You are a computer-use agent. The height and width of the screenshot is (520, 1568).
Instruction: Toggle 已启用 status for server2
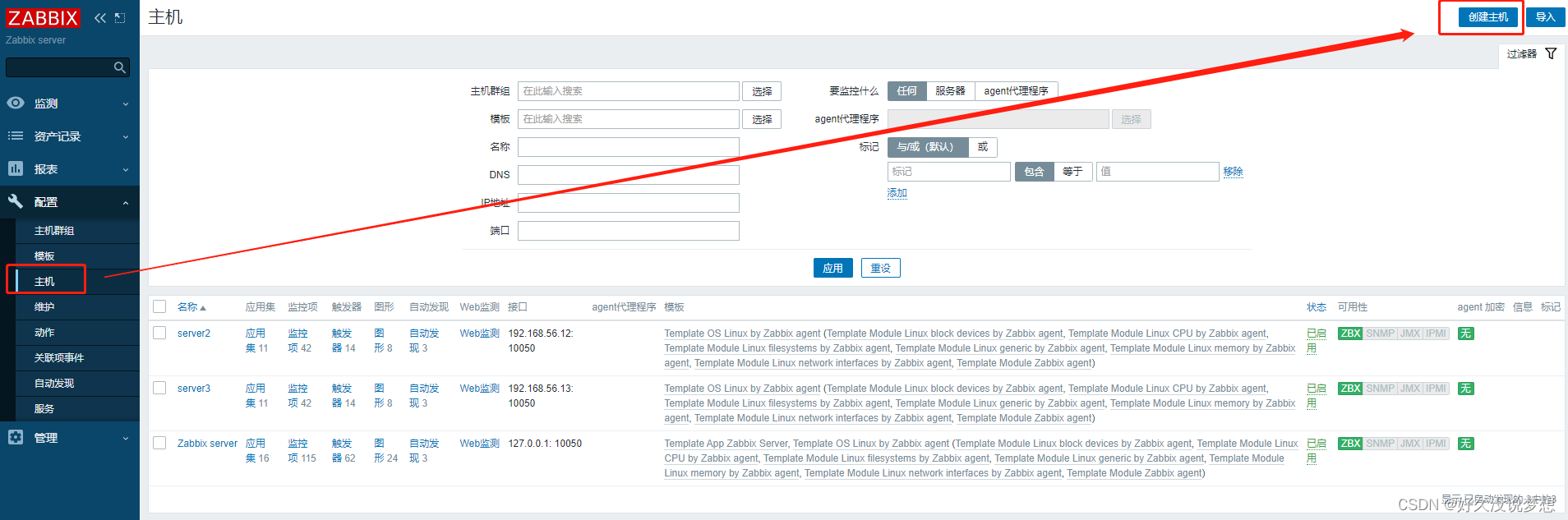click(1316, 341)
